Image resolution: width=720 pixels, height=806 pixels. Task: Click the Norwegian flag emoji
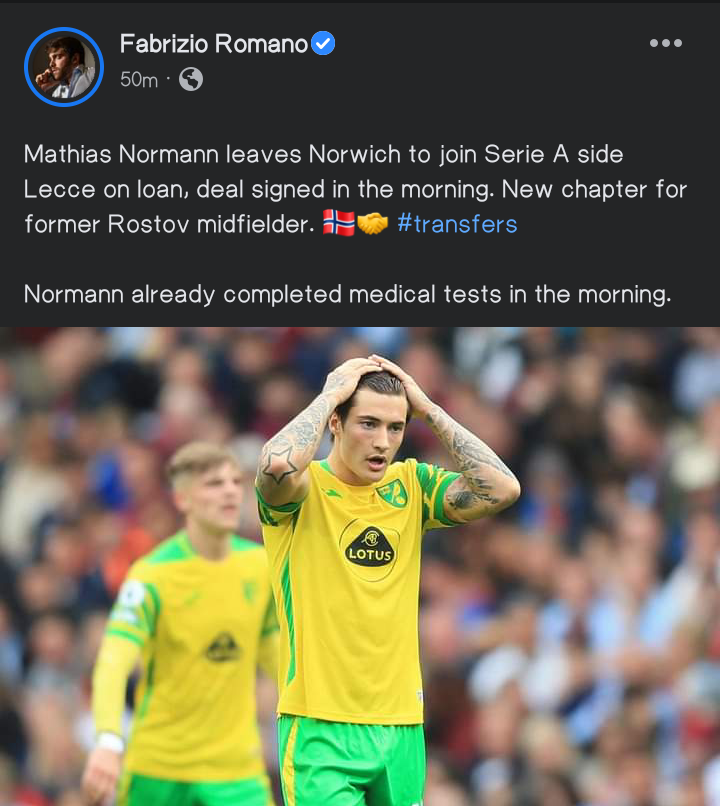(x=339, y=223)
